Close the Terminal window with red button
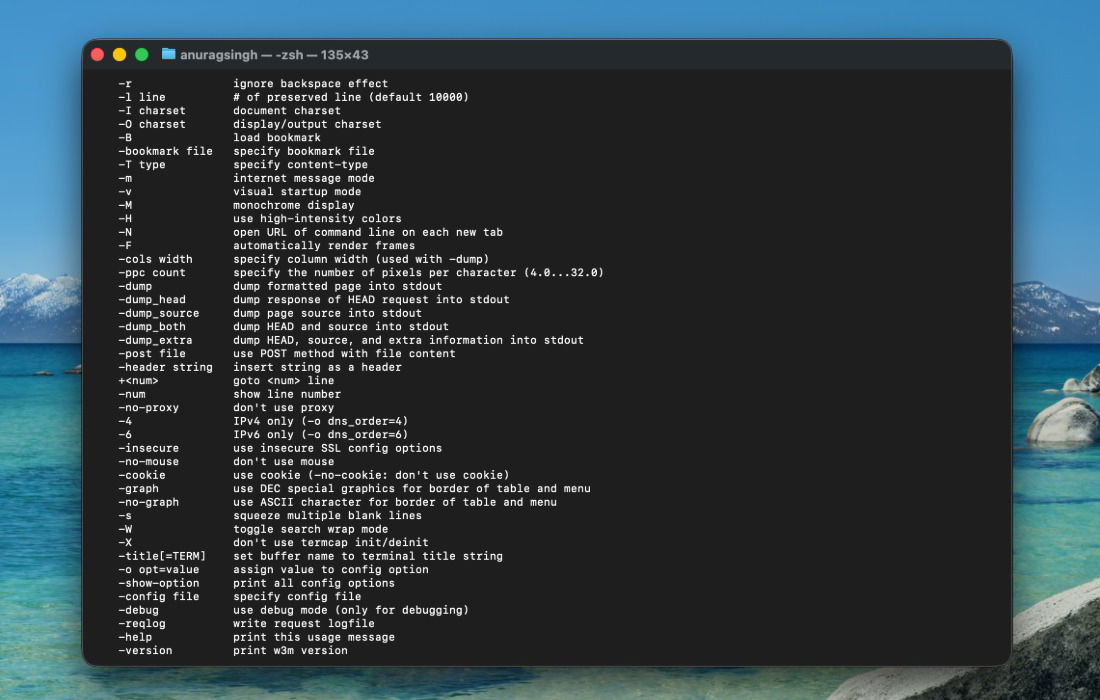This screenshot has width=1100, height=700. pyautogui.click(x=98, y=54)
